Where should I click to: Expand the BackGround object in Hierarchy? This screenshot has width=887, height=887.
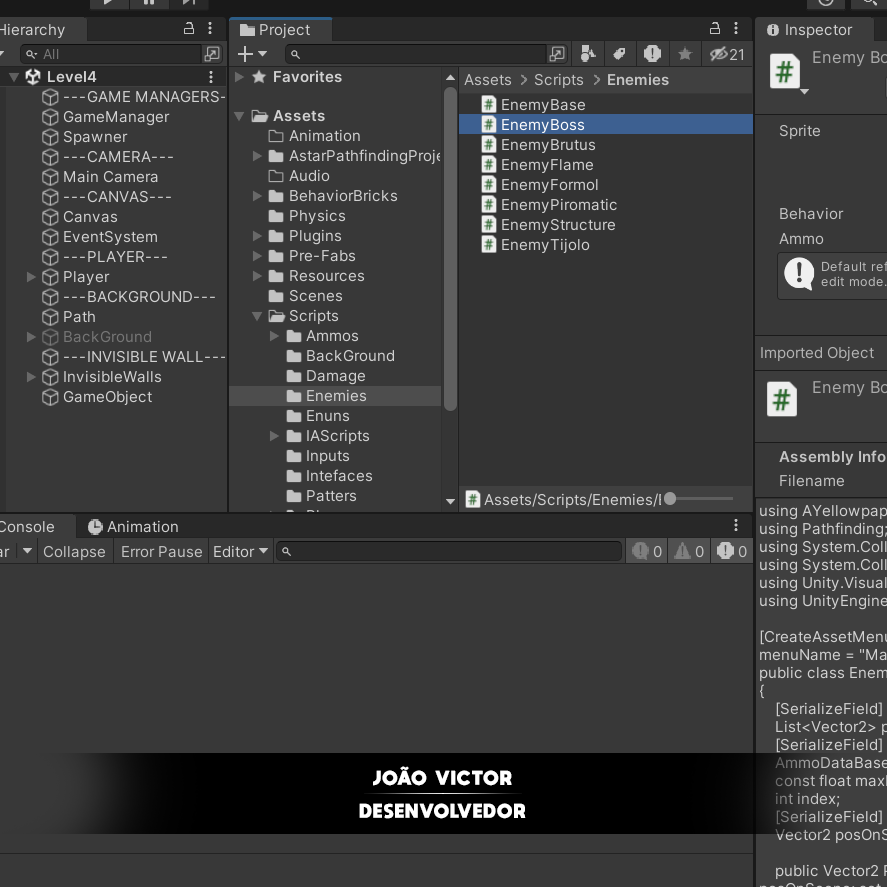tap(31, 337)
